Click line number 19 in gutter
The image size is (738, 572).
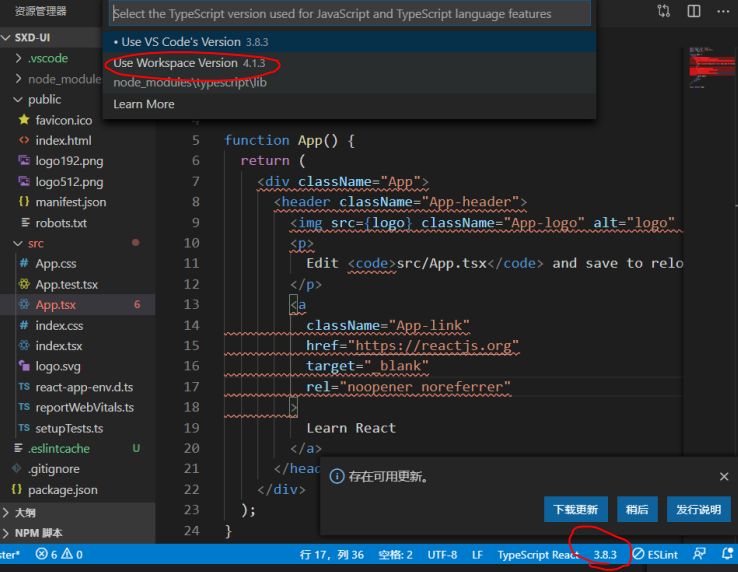(192, 427)
